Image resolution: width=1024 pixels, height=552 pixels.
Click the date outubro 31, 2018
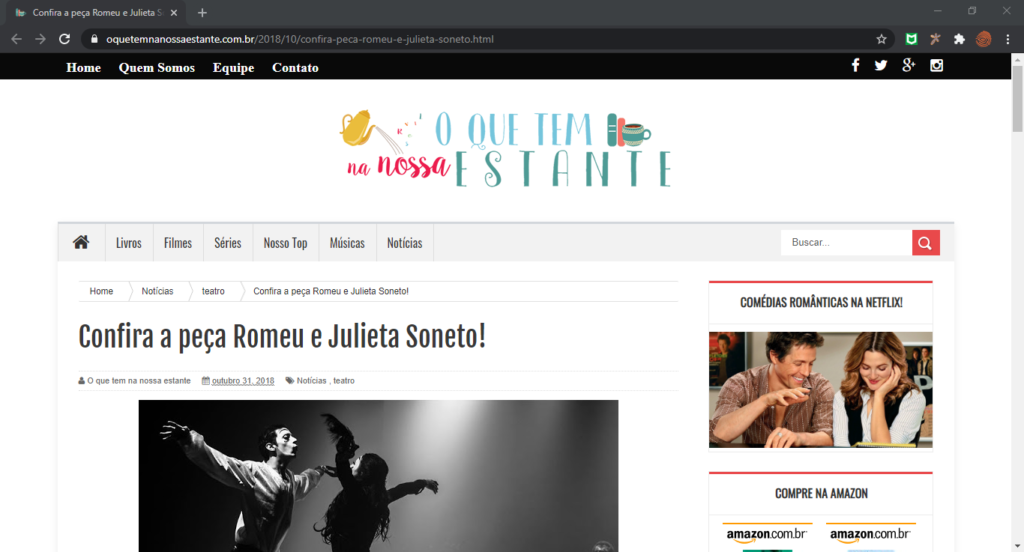point(243,381)
